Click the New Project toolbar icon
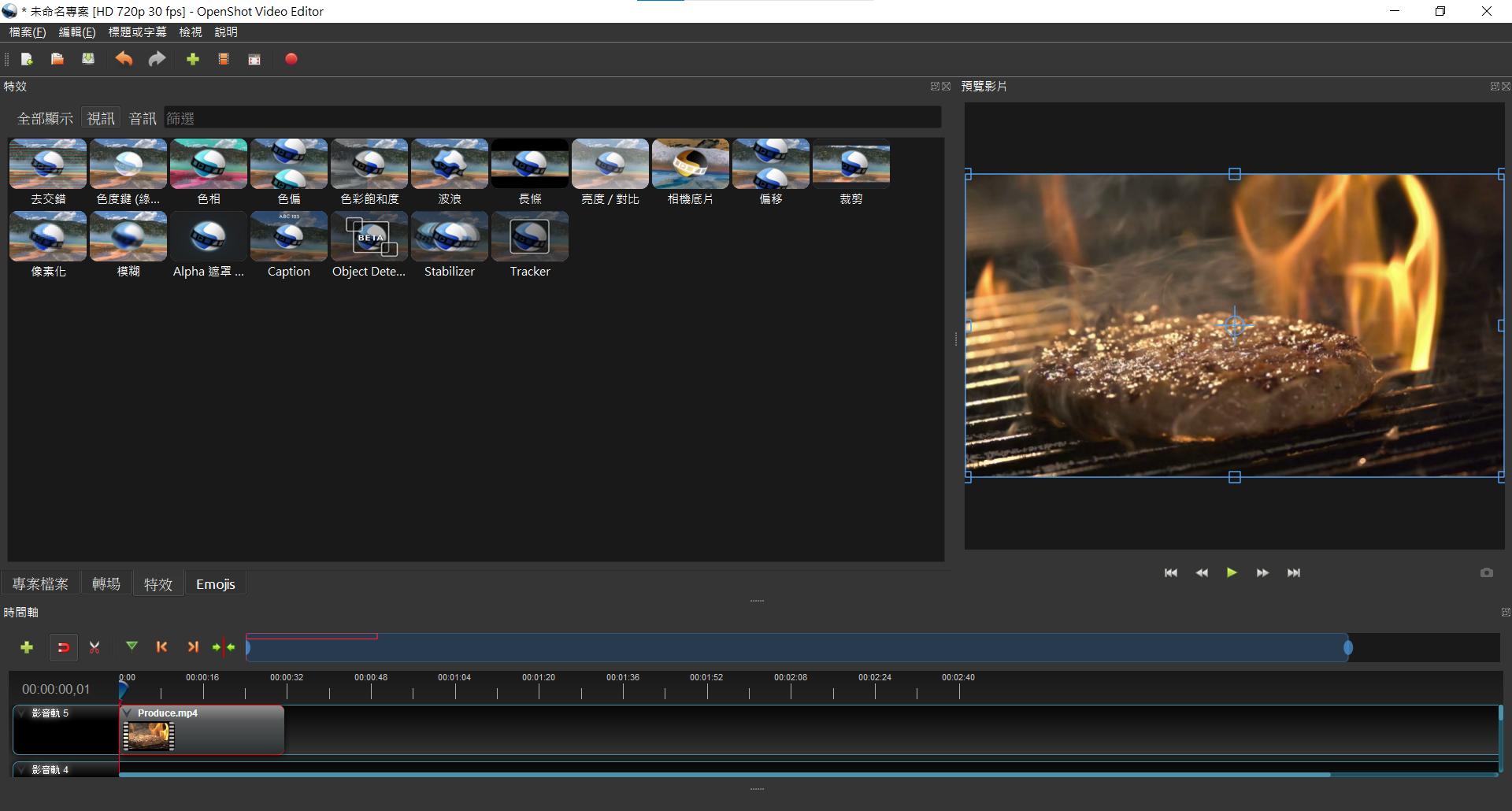The width and height of the screenshot is (1512, 811). (x=27, y=59)
